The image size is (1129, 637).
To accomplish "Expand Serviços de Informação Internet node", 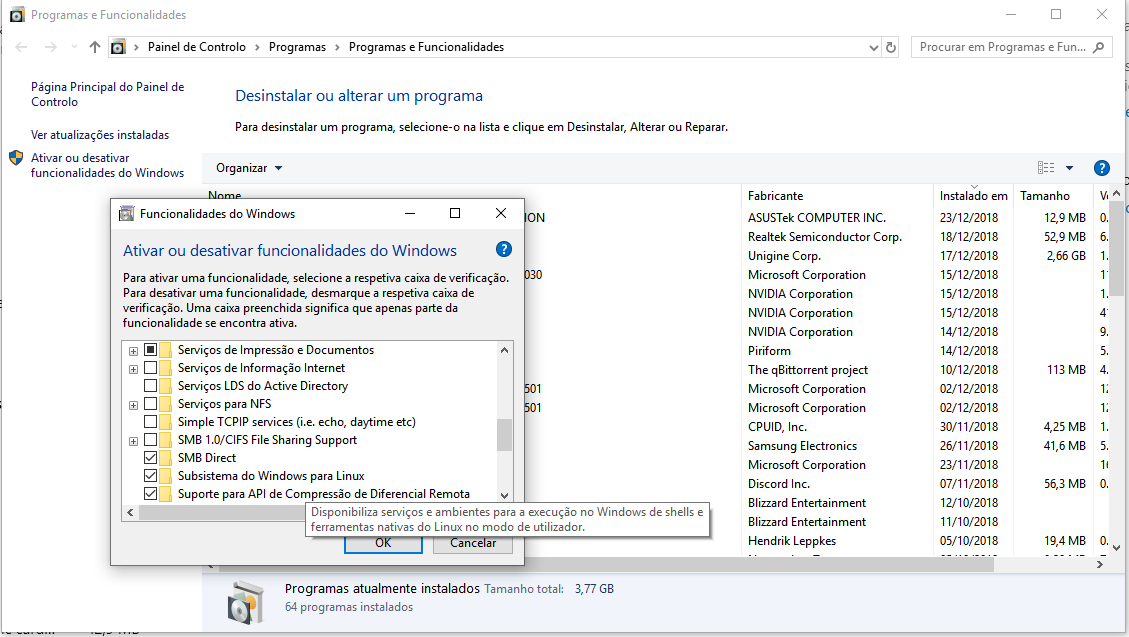I will [133, 369].
